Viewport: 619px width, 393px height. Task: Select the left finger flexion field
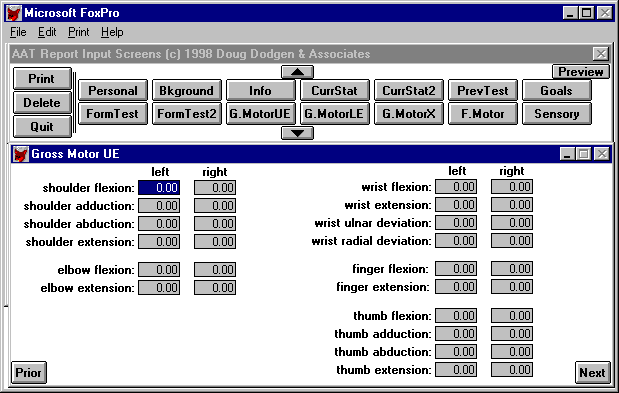(x=456, y=269)
